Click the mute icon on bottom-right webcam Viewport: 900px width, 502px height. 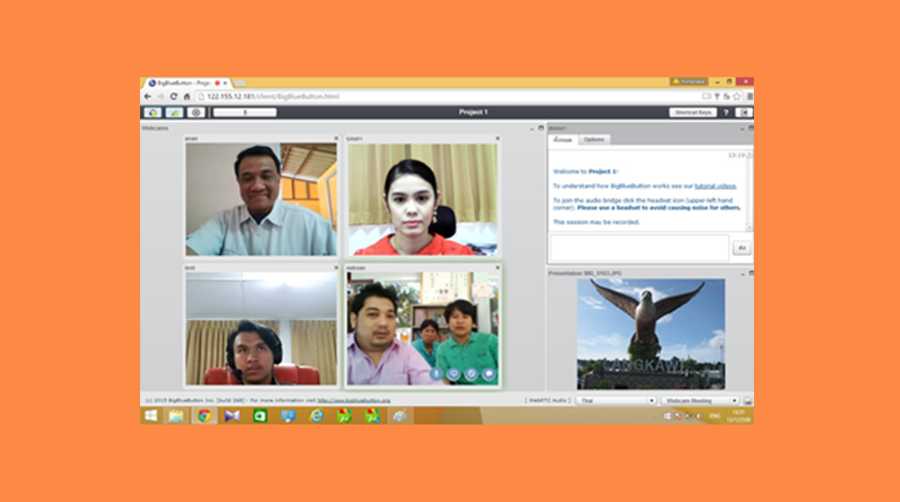pyautogui.click(x=436, y=373)
